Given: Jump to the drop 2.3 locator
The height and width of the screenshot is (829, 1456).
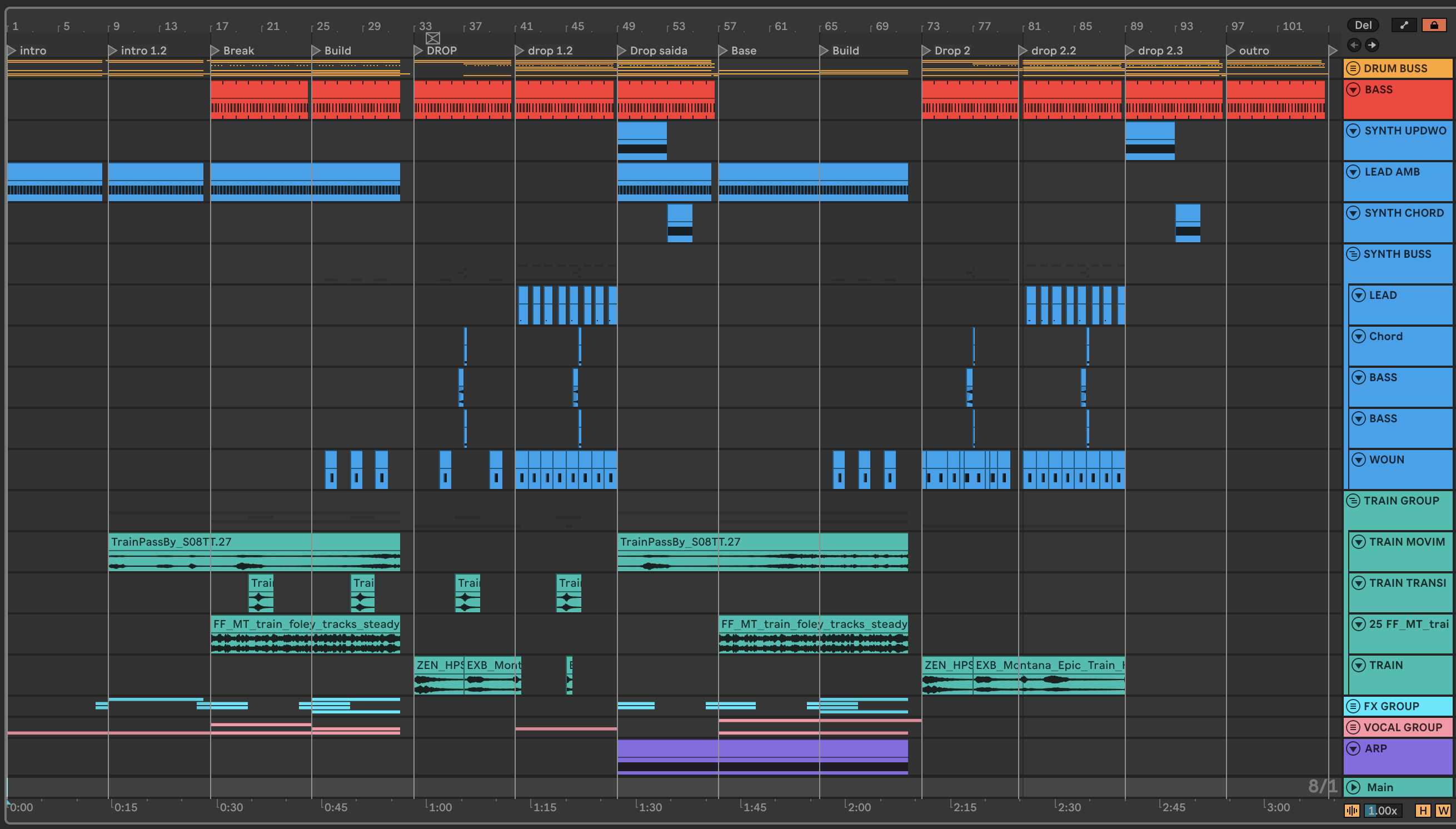Looking at the screenshot, I should point(1129,51).
